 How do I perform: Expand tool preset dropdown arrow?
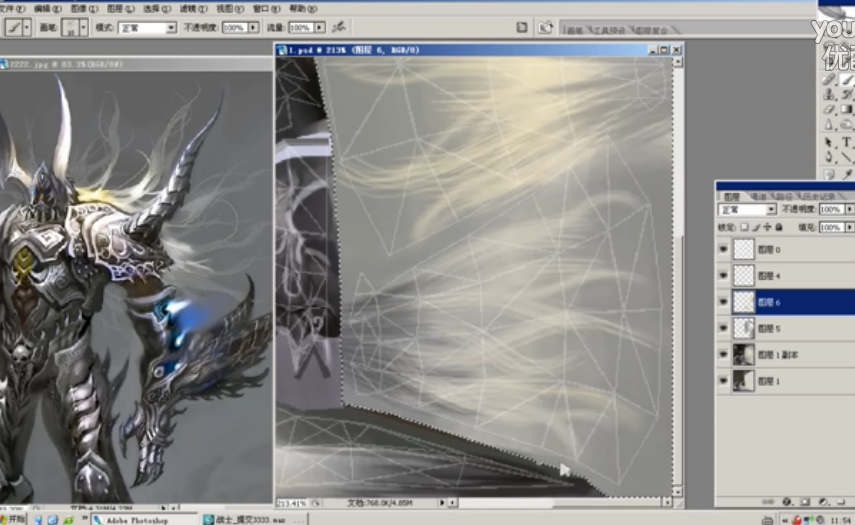pyautogui.click(x=26, y=27)
